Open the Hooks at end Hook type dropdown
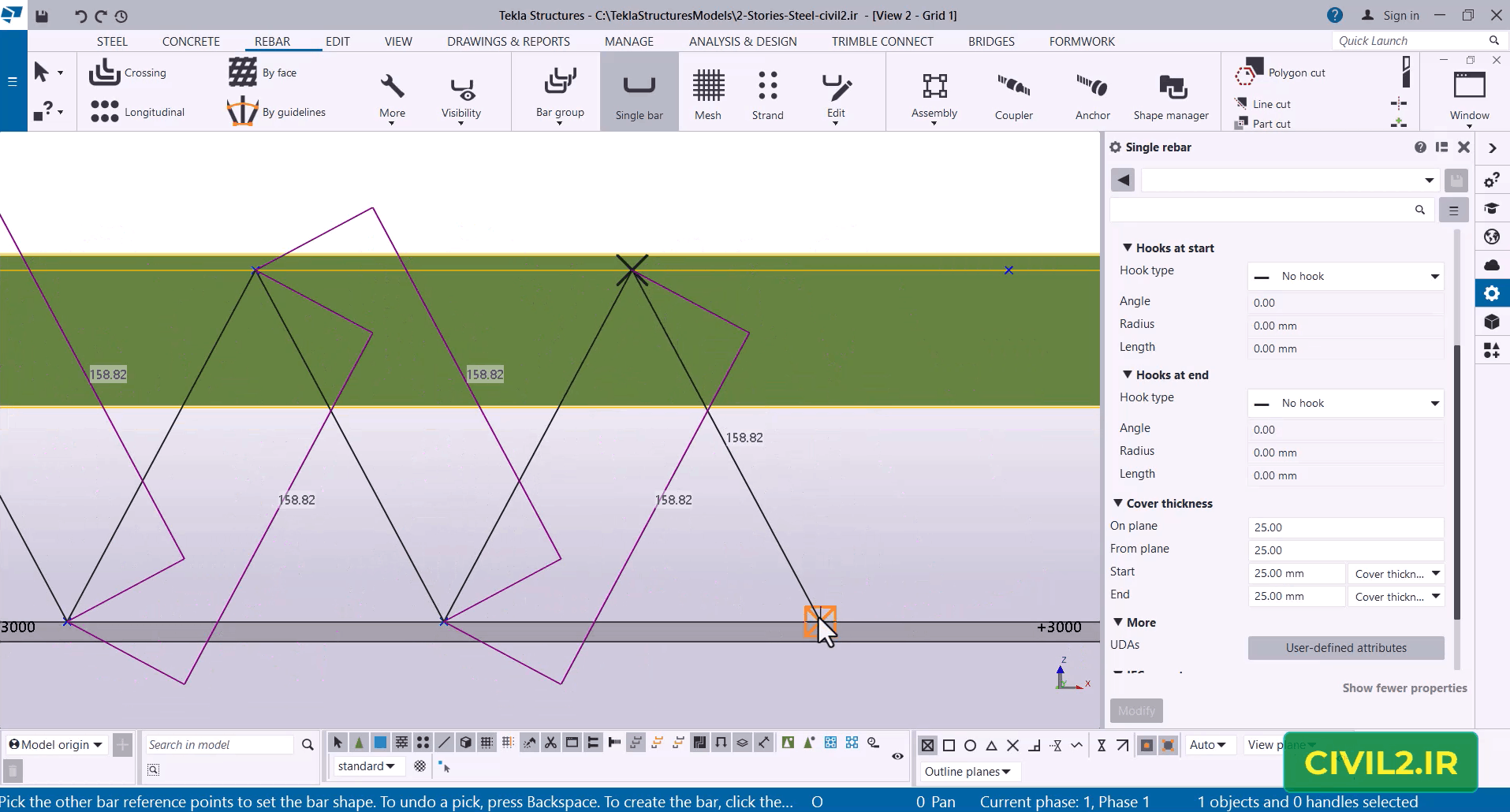This screenshot has width=1510, height=812. (1346, 403)
